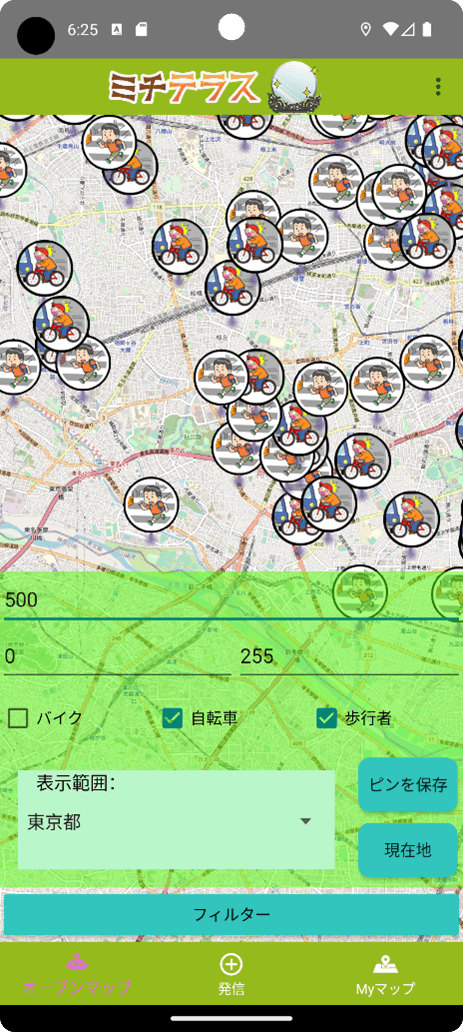Uncheck the 自転車 checkbox
Screen dimensions: 463x1032
(172, 718)
